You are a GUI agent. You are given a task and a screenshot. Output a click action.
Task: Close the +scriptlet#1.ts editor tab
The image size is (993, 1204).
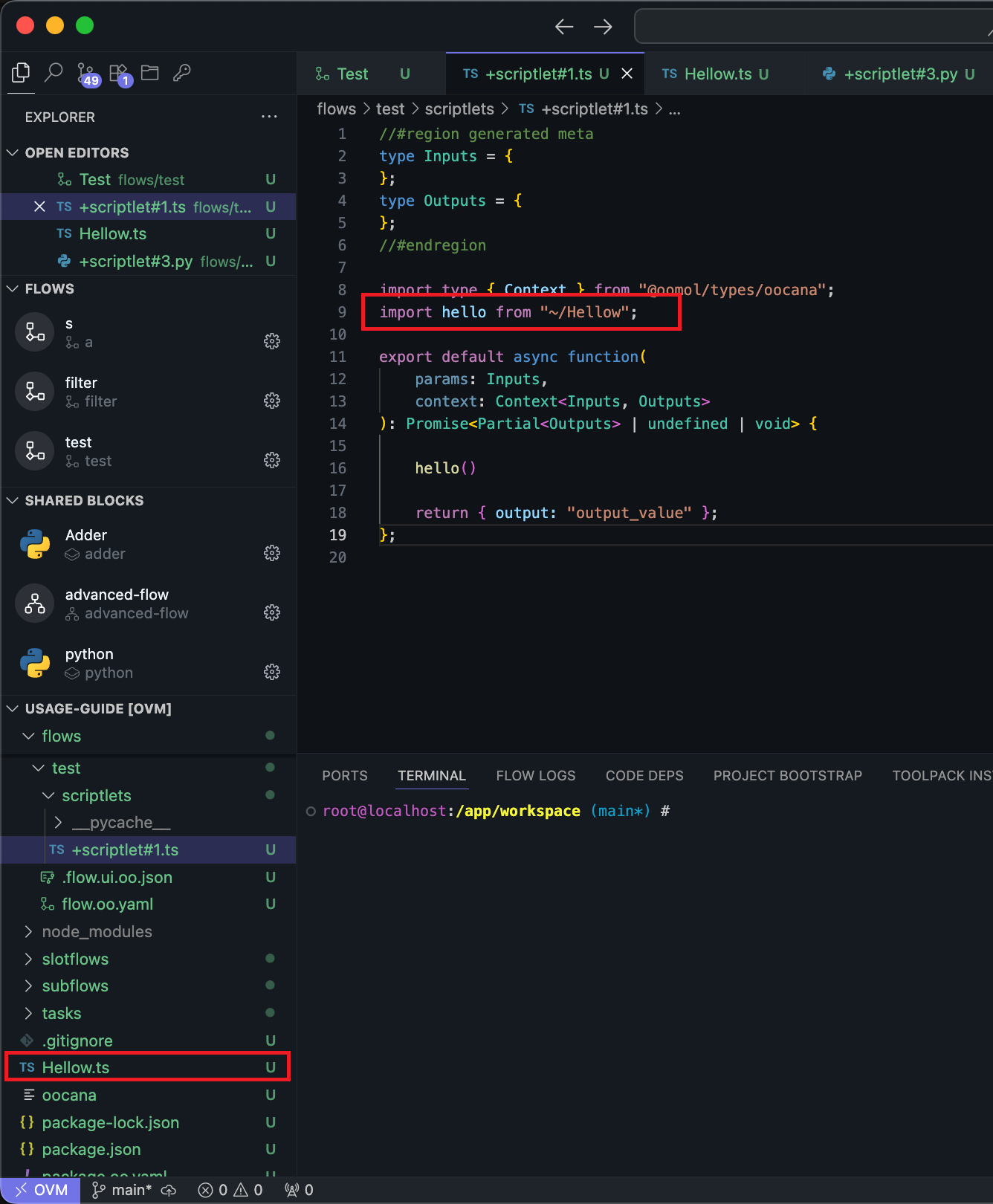coord(627,74)
